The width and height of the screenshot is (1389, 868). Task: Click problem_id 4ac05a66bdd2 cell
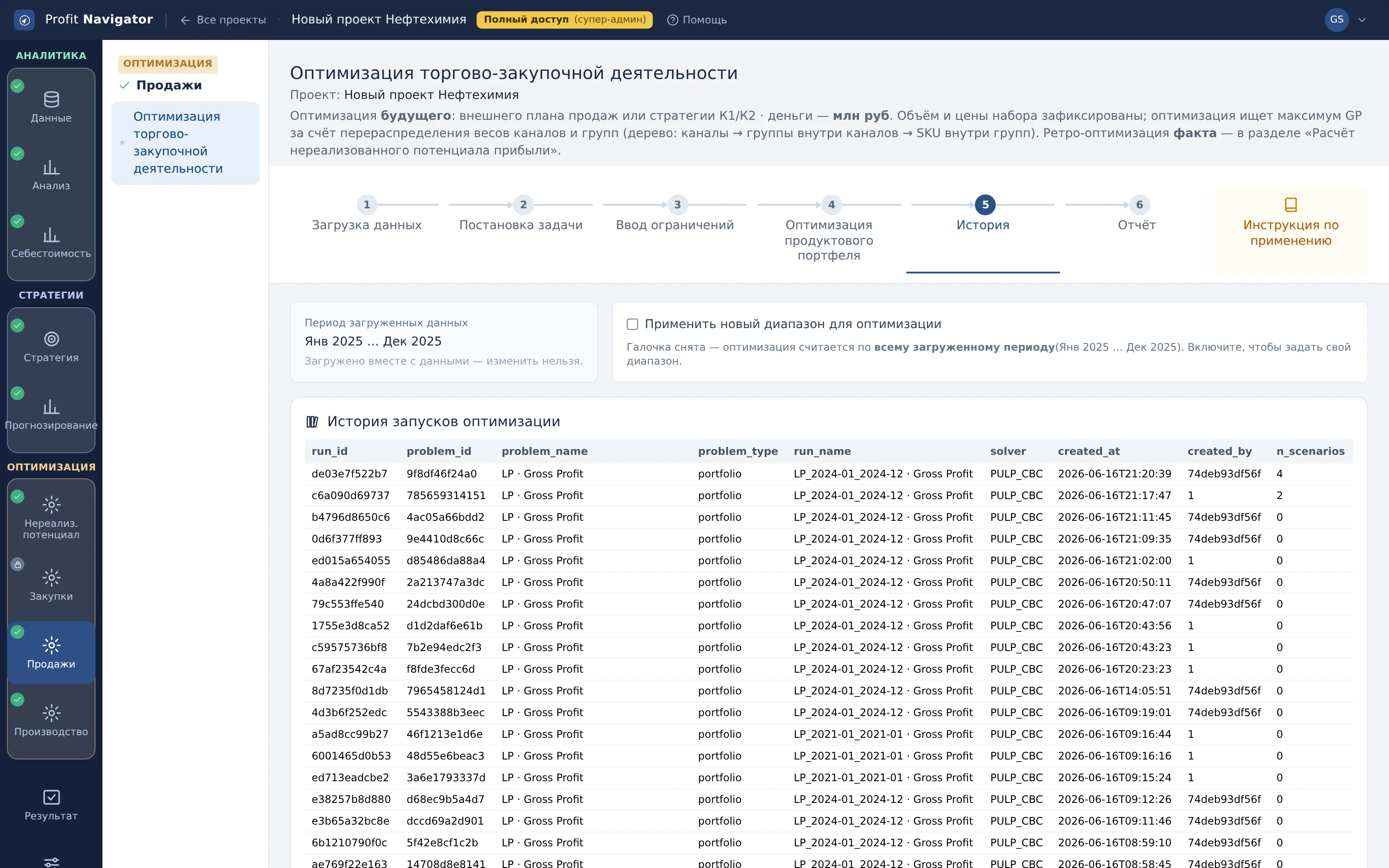coord(445,517)
